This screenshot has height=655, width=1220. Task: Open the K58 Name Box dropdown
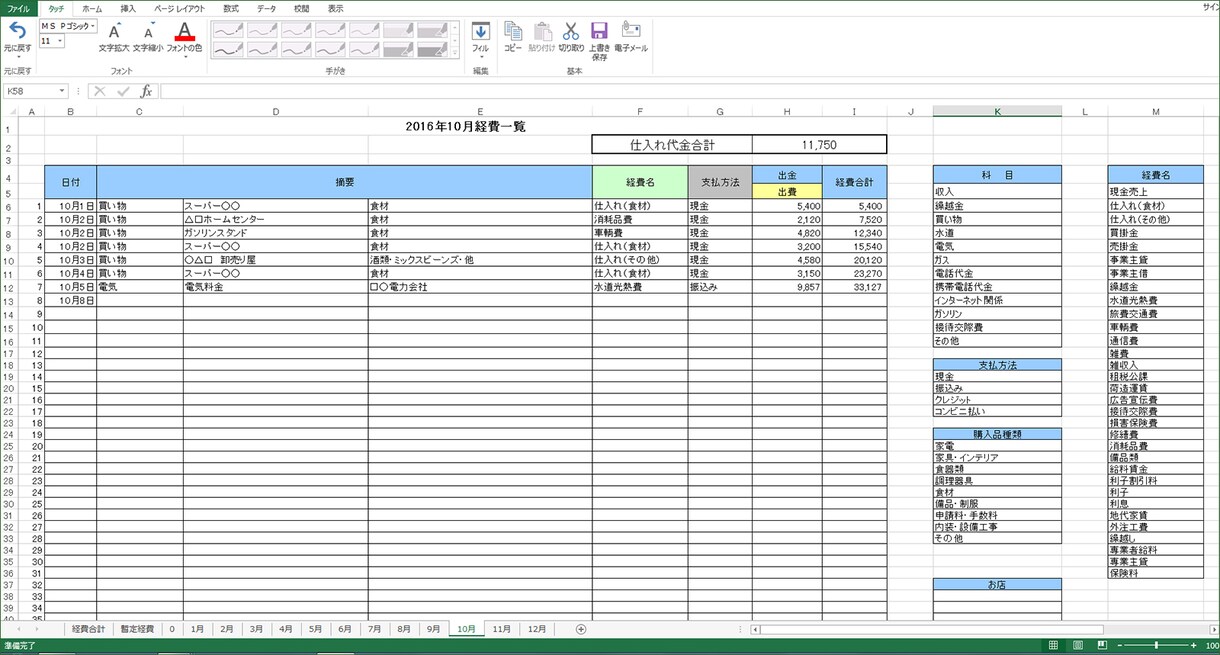point(62,91)
